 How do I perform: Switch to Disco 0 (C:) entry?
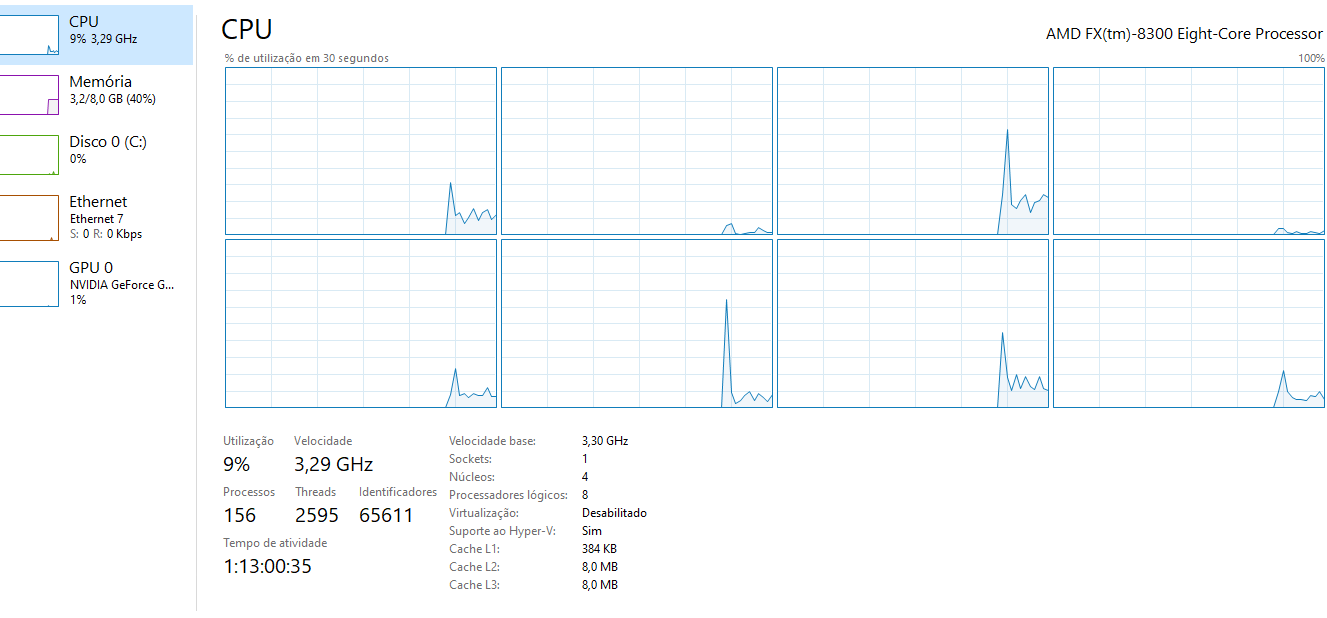96,155
